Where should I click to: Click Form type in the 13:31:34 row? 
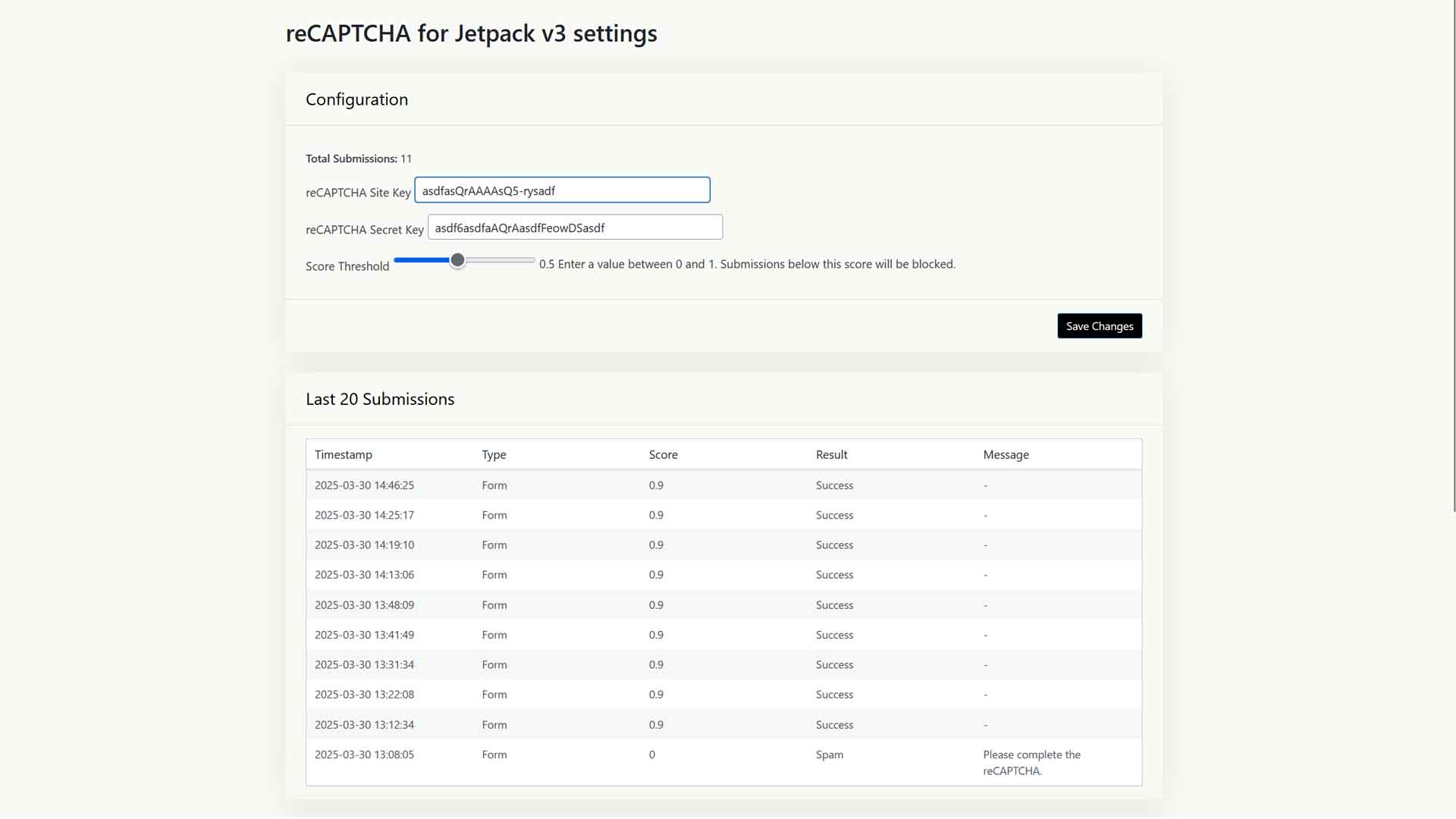[494, 665]
